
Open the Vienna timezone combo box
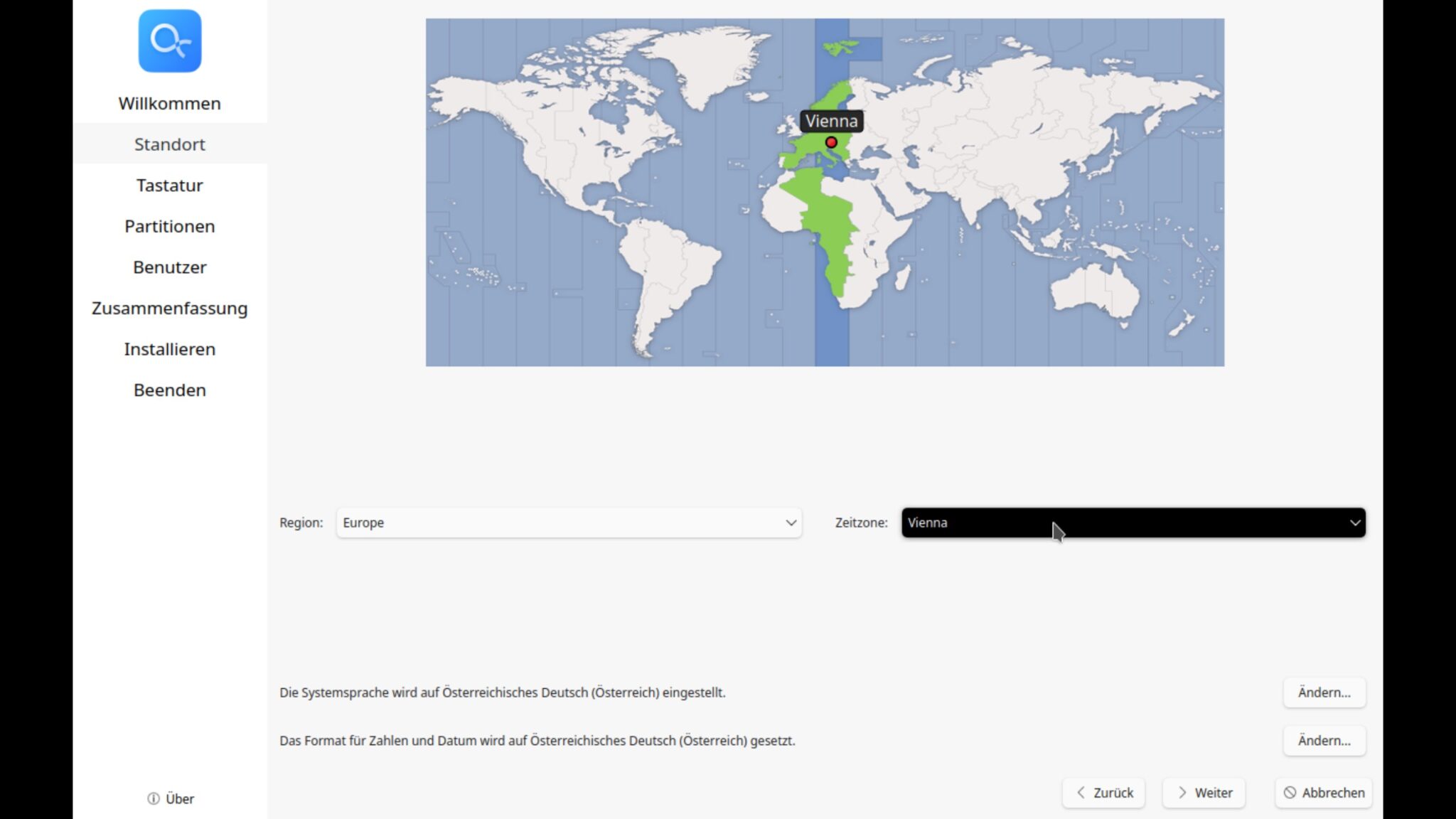pos(1123,523)
